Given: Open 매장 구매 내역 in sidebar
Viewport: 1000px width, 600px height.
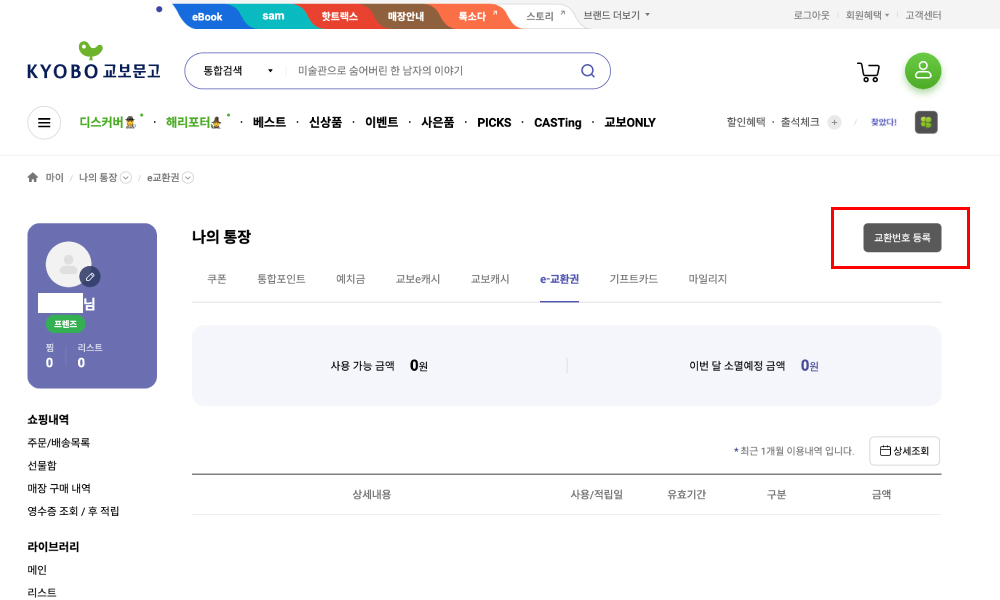Looking at the screenshot, I should coord(59,488).
